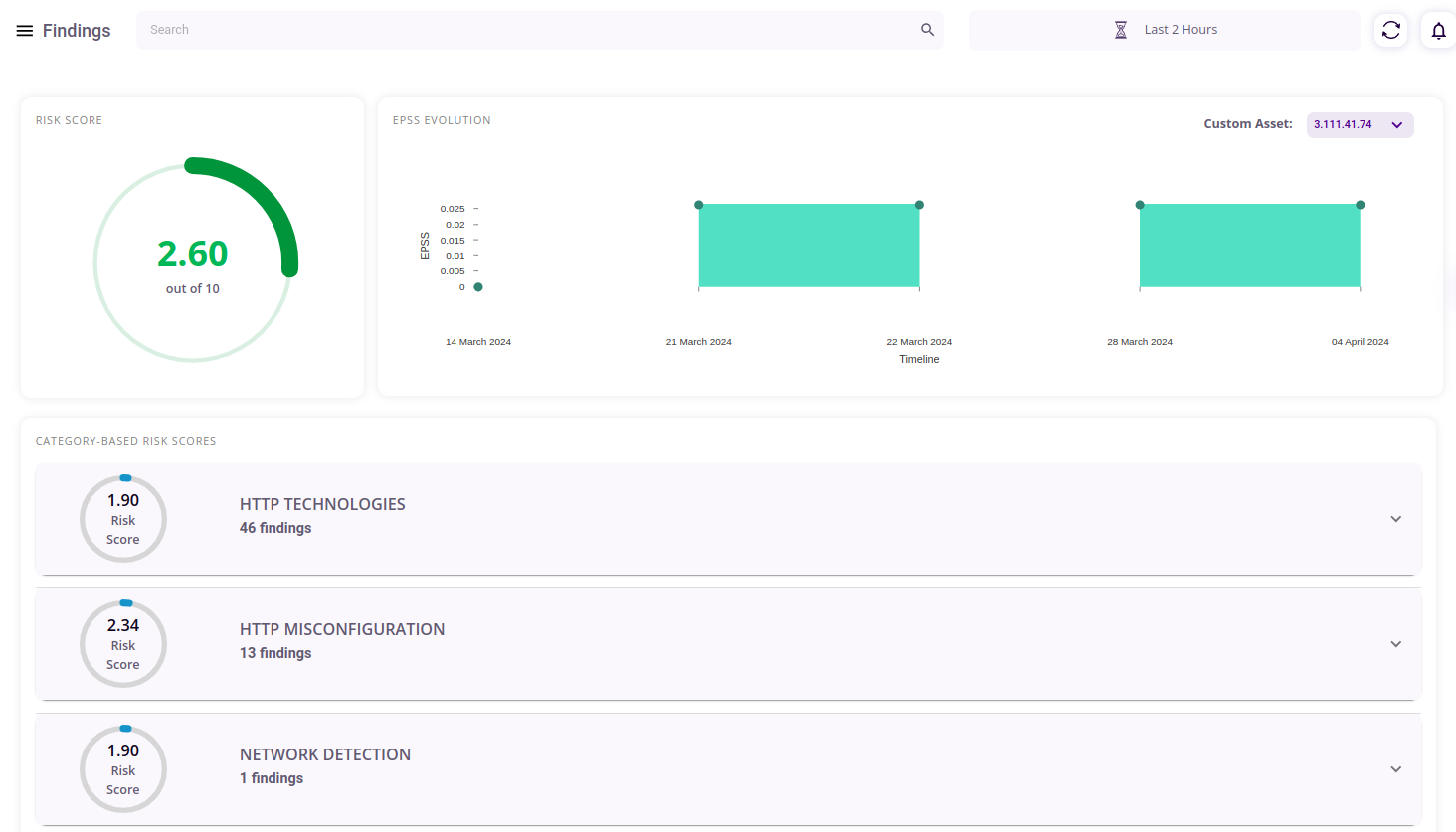
Task: Click the EPSS data point at zero
Action: [478, 287]
